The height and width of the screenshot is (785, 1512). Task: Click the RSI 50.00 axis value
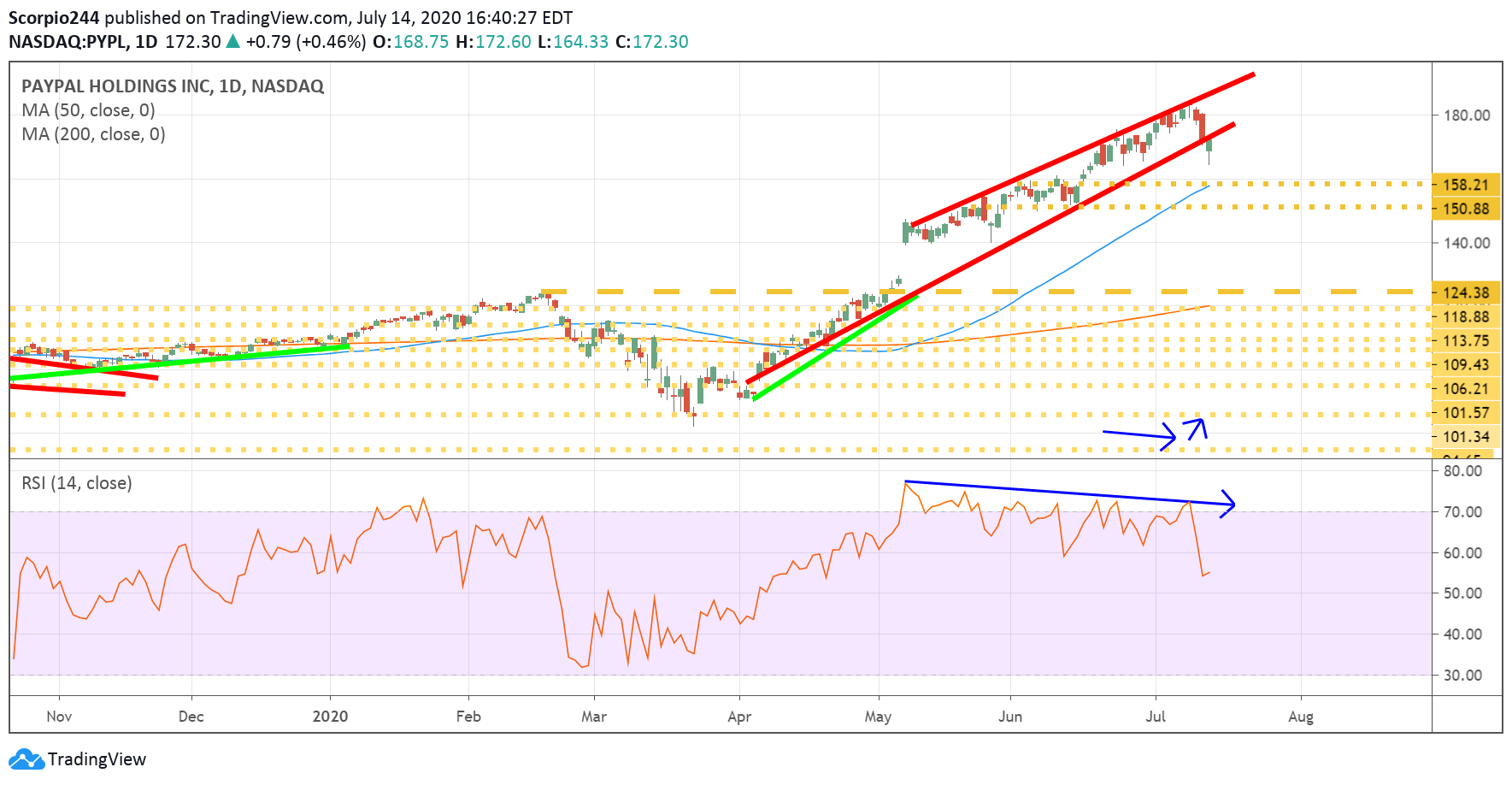click(x=1462, y=593)
